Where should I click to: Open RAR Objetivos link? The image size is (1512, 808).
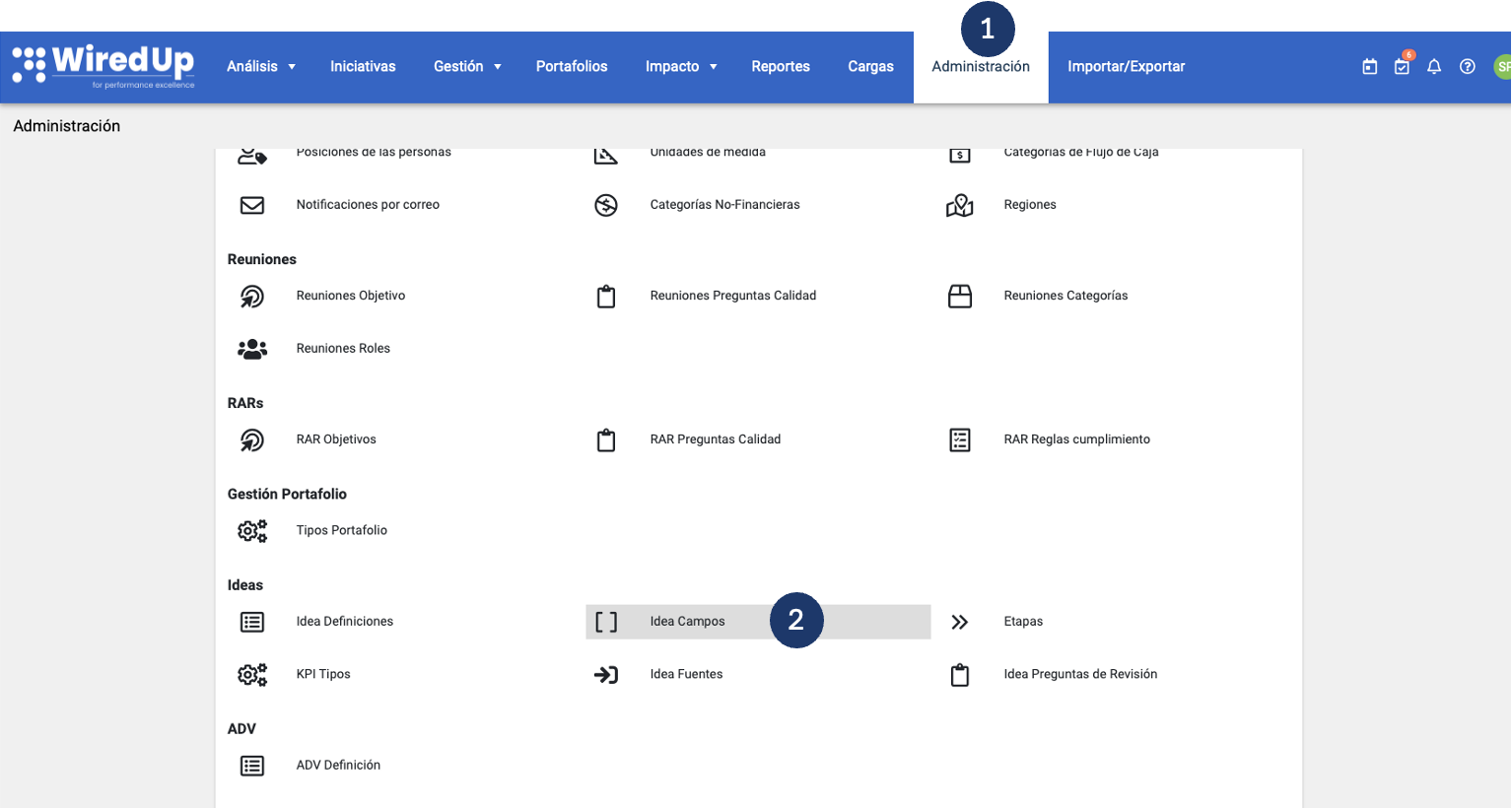pyautogui.click(x=336, y=439)
